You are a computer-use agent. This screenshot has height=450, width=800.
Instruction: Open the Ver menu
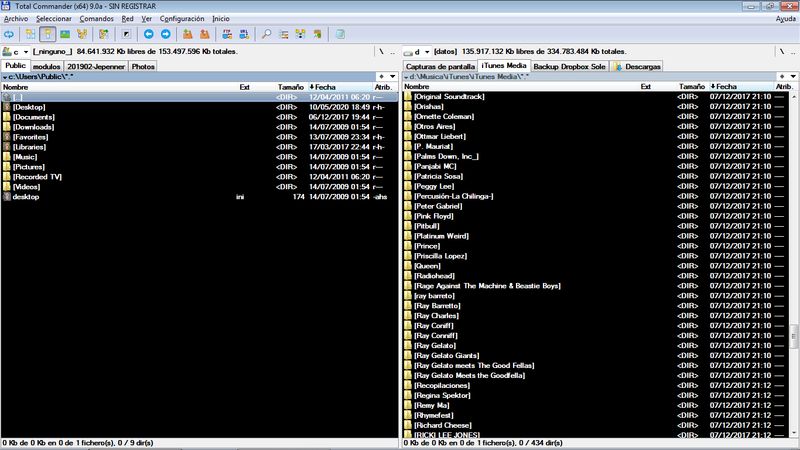[x=146, y=19]
